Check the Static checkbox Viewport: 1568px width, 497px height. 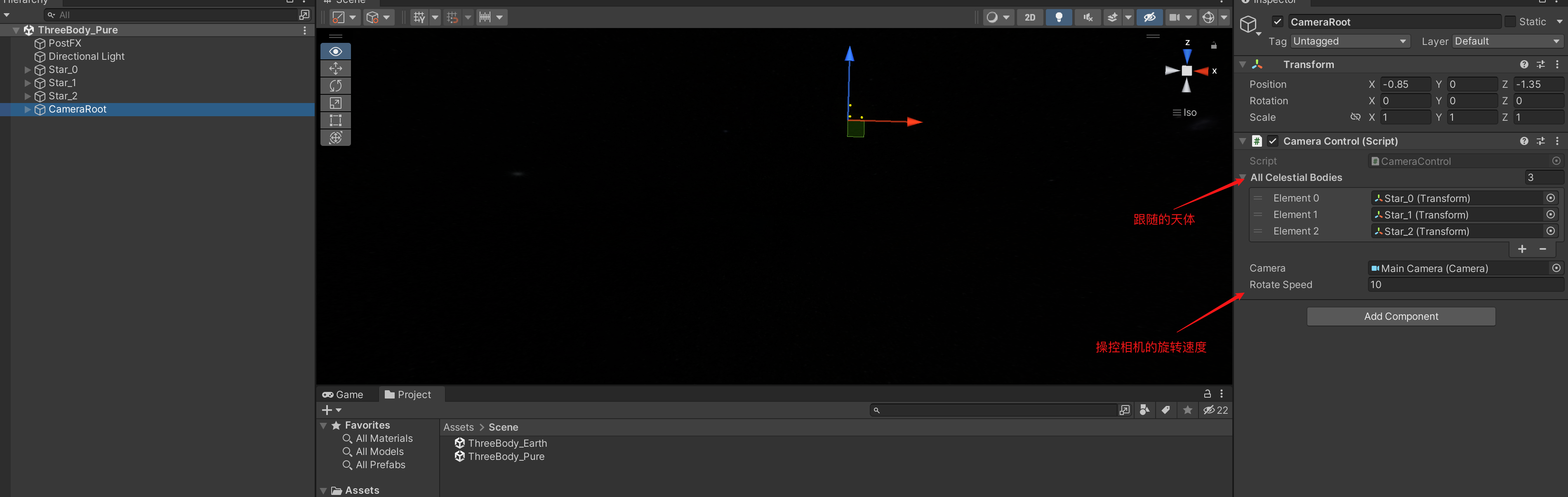click(x=1510, y=22)
